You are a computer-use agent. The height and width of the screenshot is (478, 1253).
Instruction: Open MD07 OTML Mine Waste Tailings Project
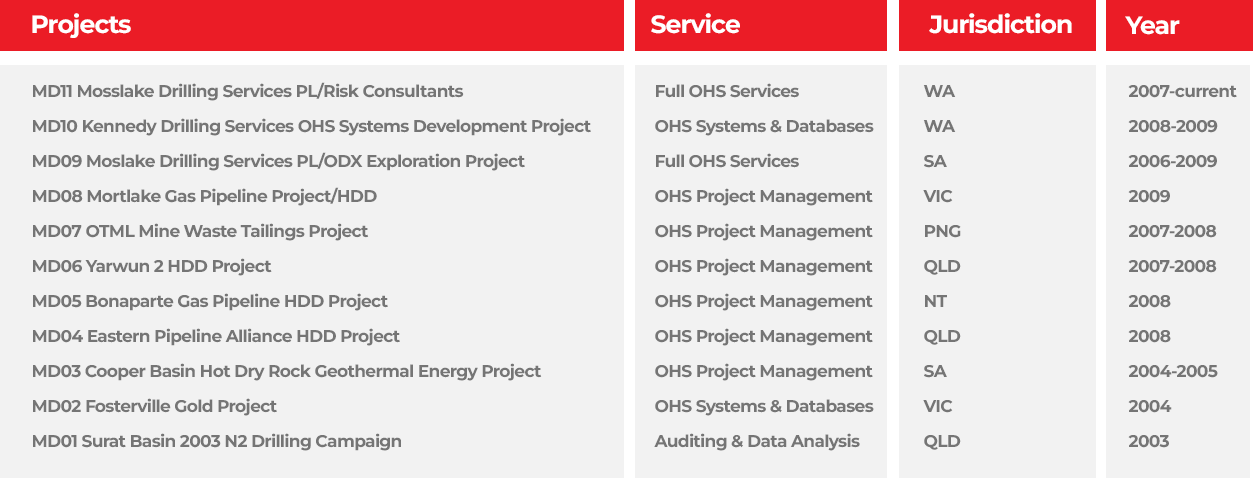point(200,231)
